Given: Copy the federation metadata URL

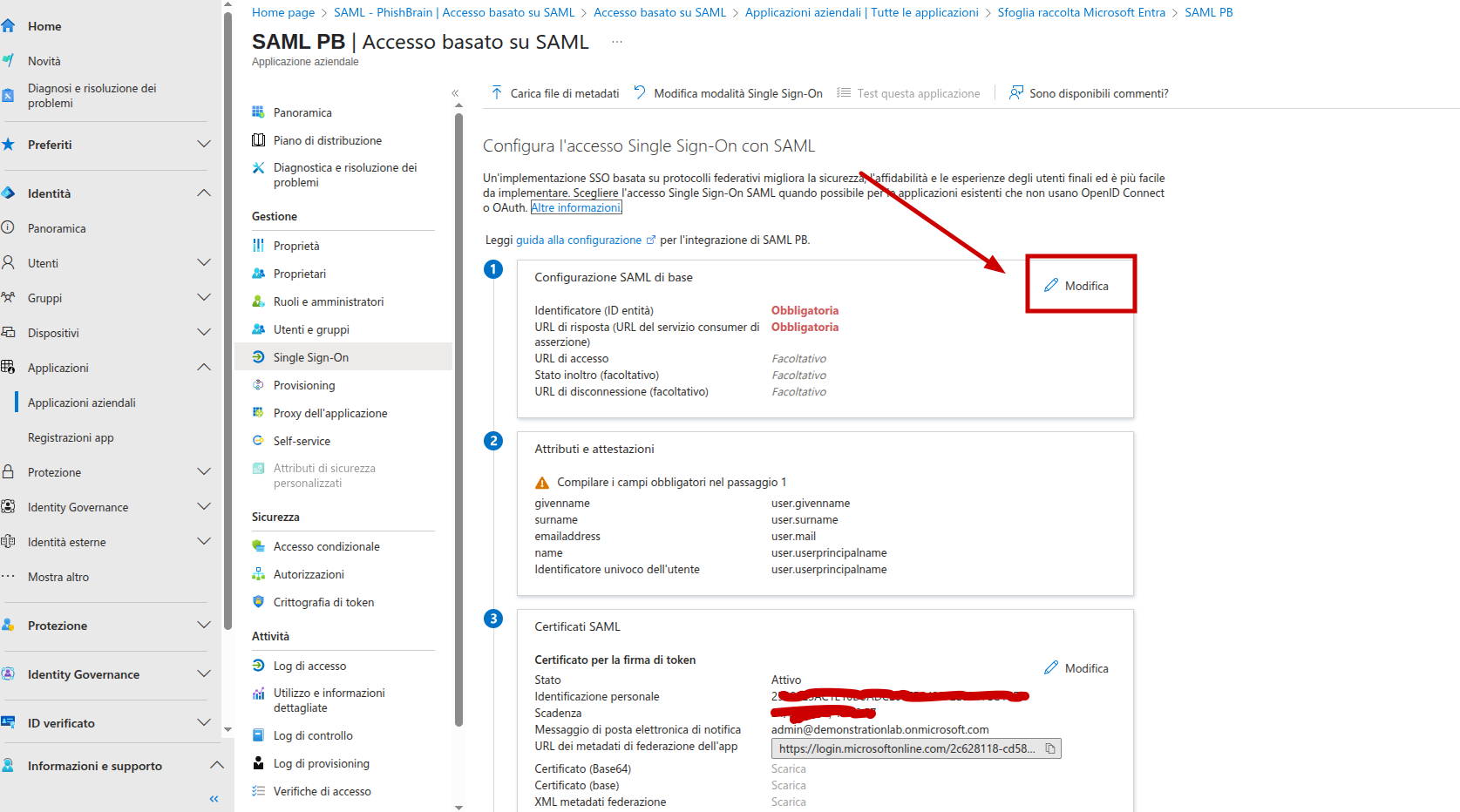Looking at the screenshot, I should [x=1050, y=748].
